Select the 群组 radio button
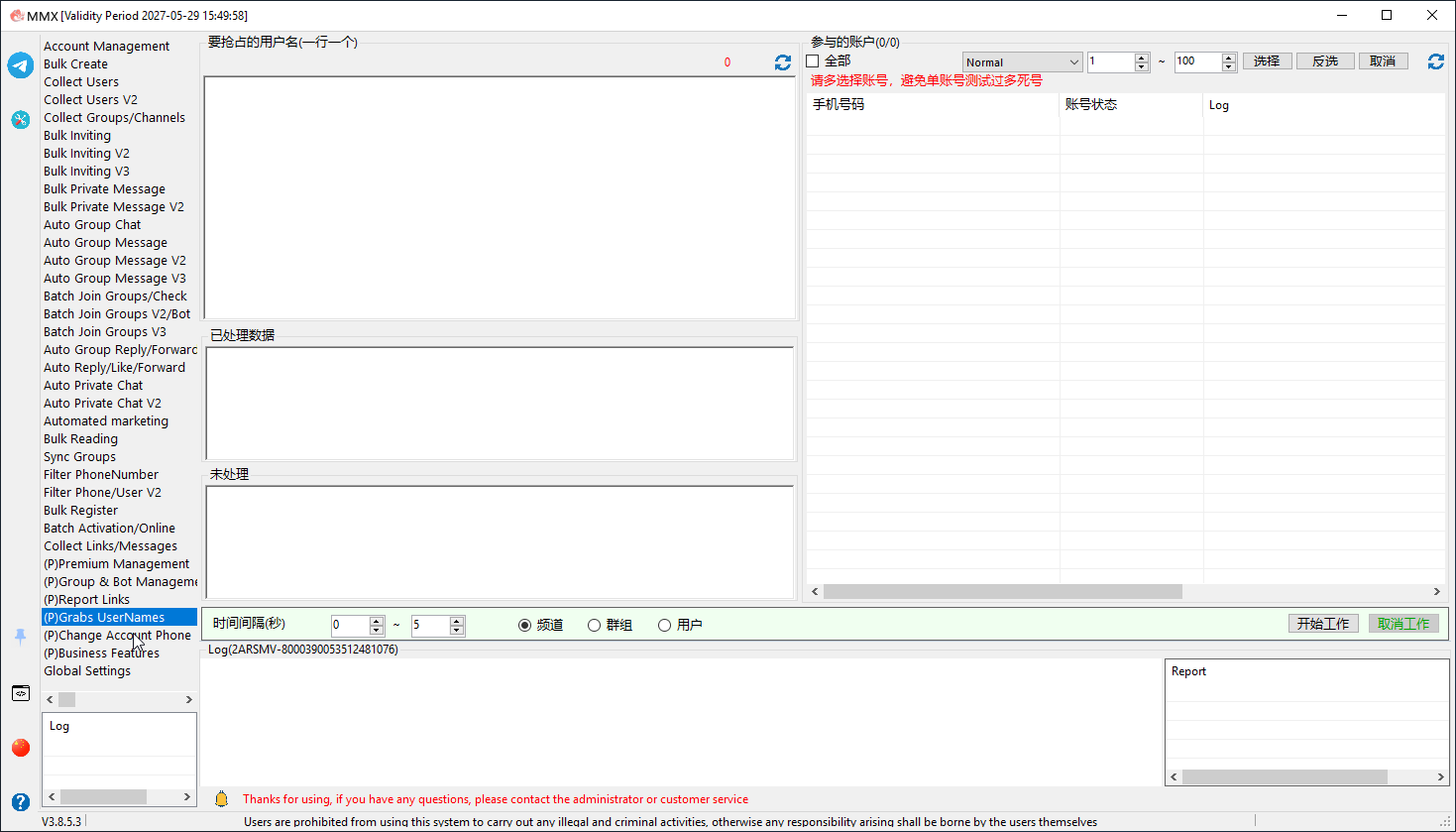This screenshot has height=832, width=1456. click(x=594, y=625)
